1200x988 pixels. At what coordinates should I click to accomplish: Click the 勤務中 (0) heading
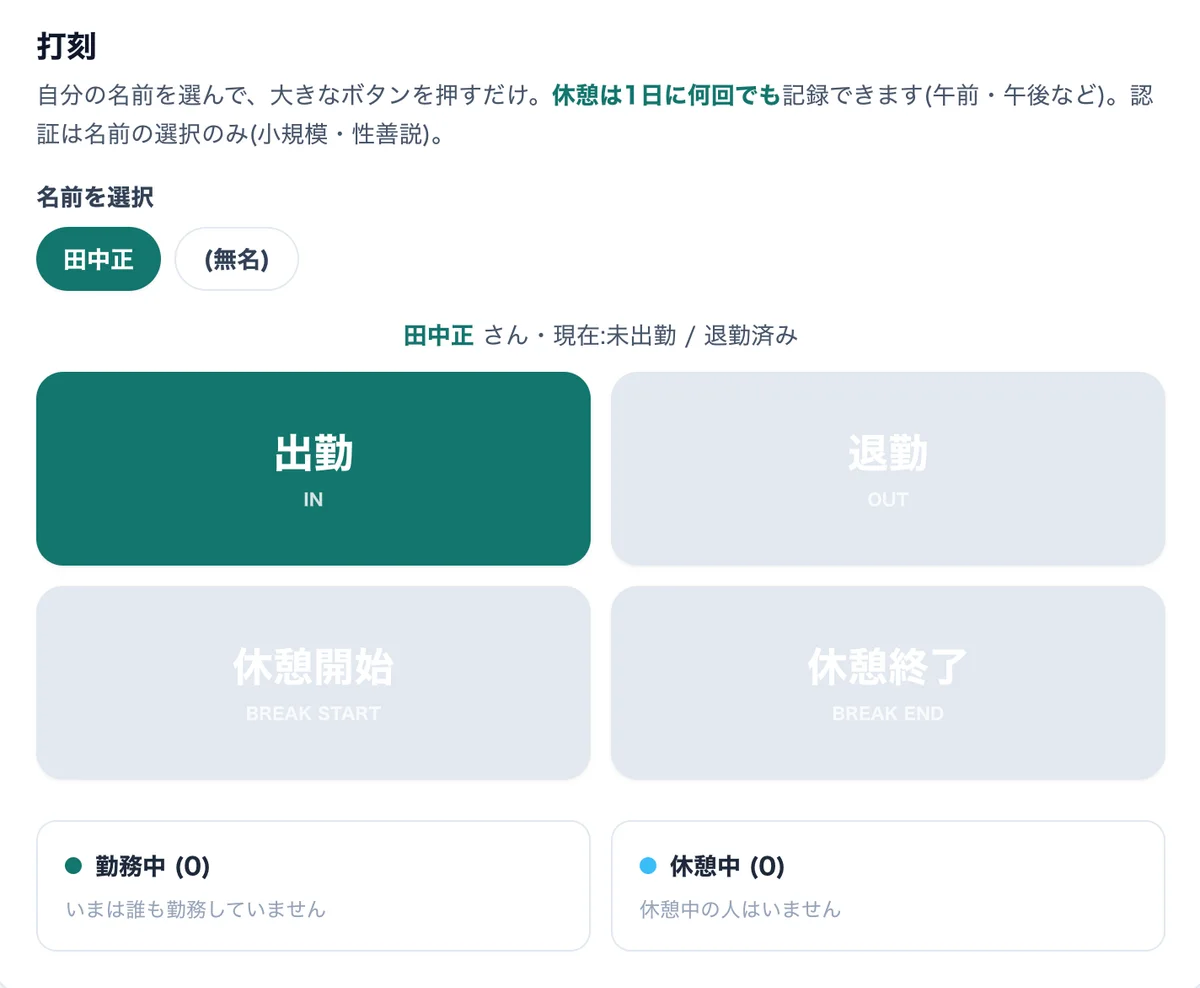click(152, 866)
